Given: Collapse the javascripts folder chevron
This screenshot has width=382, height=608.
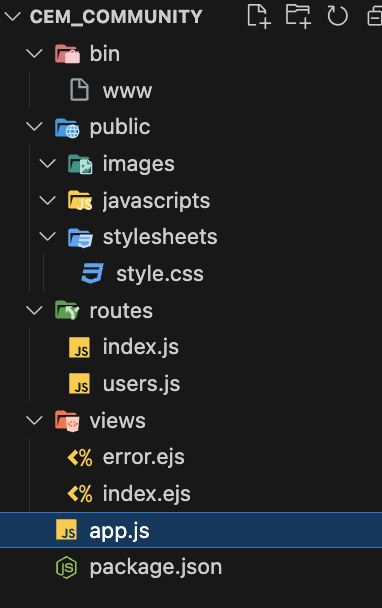Looking at the screenshot, I should coord(48,200).
